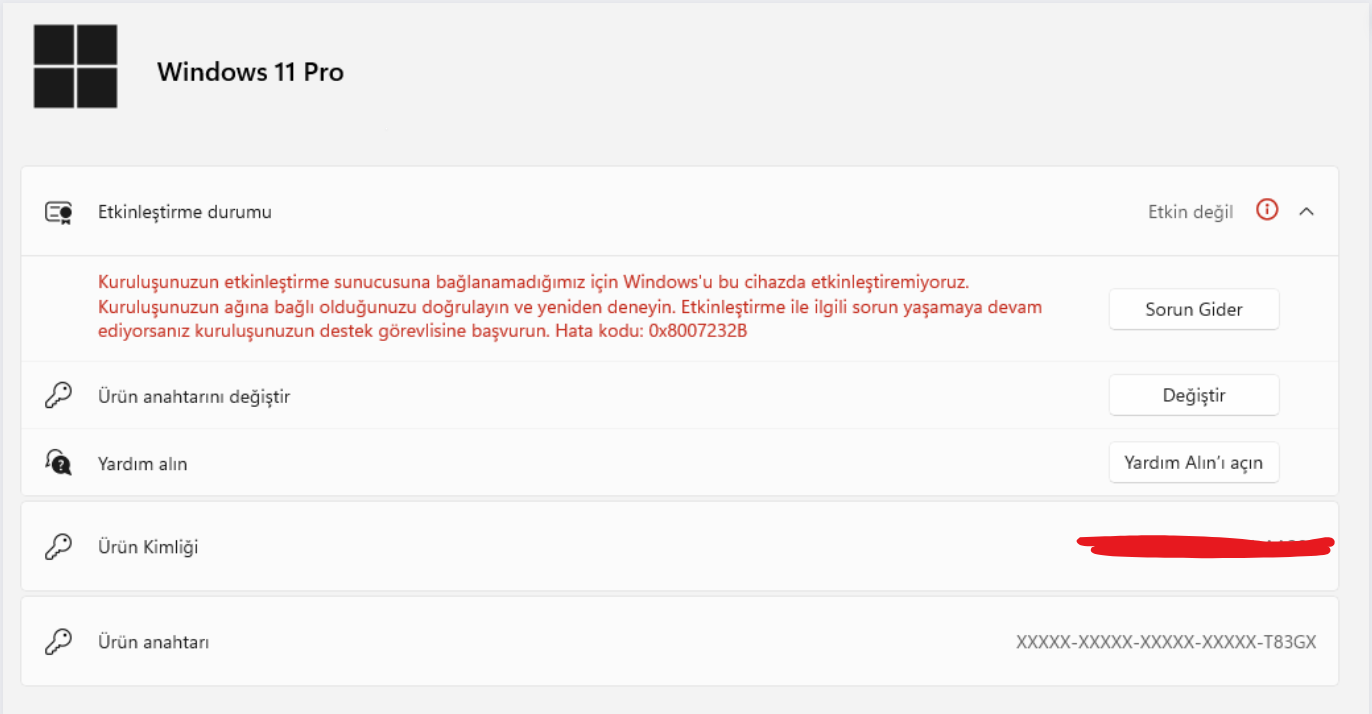This screenshot has width=1372, height=714.
Task: Click the help headset icon next to Yardım alın
Action: (x=59, y=462)
